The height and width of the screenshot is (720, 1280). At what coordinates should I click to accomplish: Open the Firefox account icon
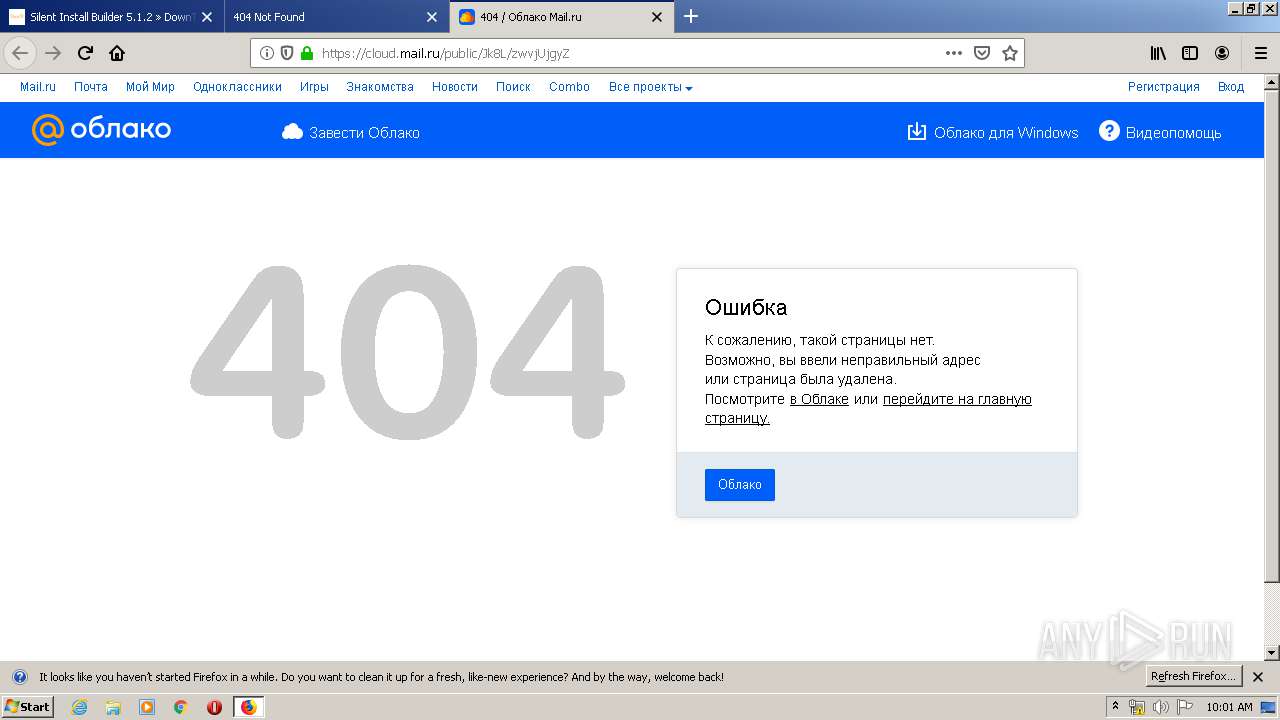[x=1222, y=53]
